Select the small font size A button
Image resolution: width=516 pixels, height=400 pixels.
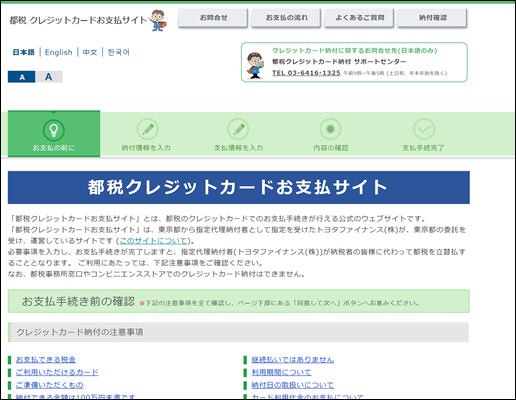(x=22, y=77)
